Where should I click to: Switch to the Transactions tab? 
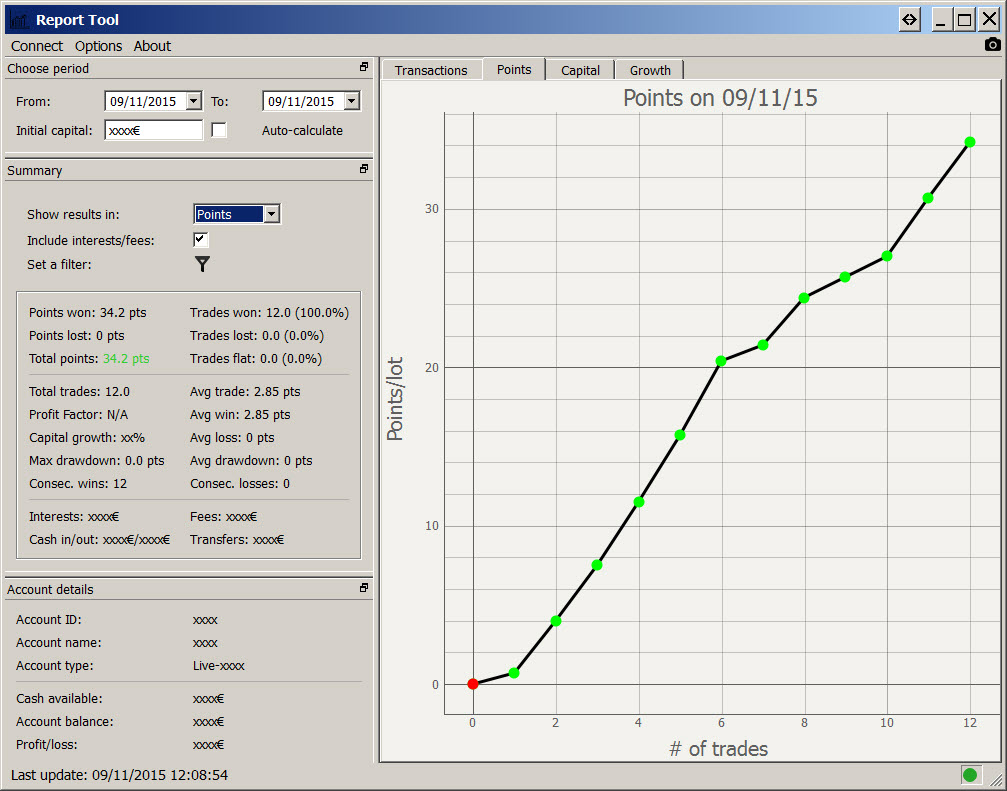pos(431,70)
